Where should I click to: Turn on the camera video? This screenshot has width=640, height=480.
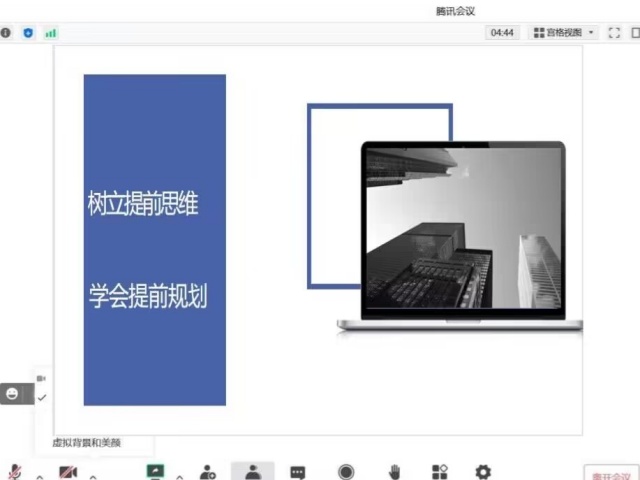click(68, 472)
